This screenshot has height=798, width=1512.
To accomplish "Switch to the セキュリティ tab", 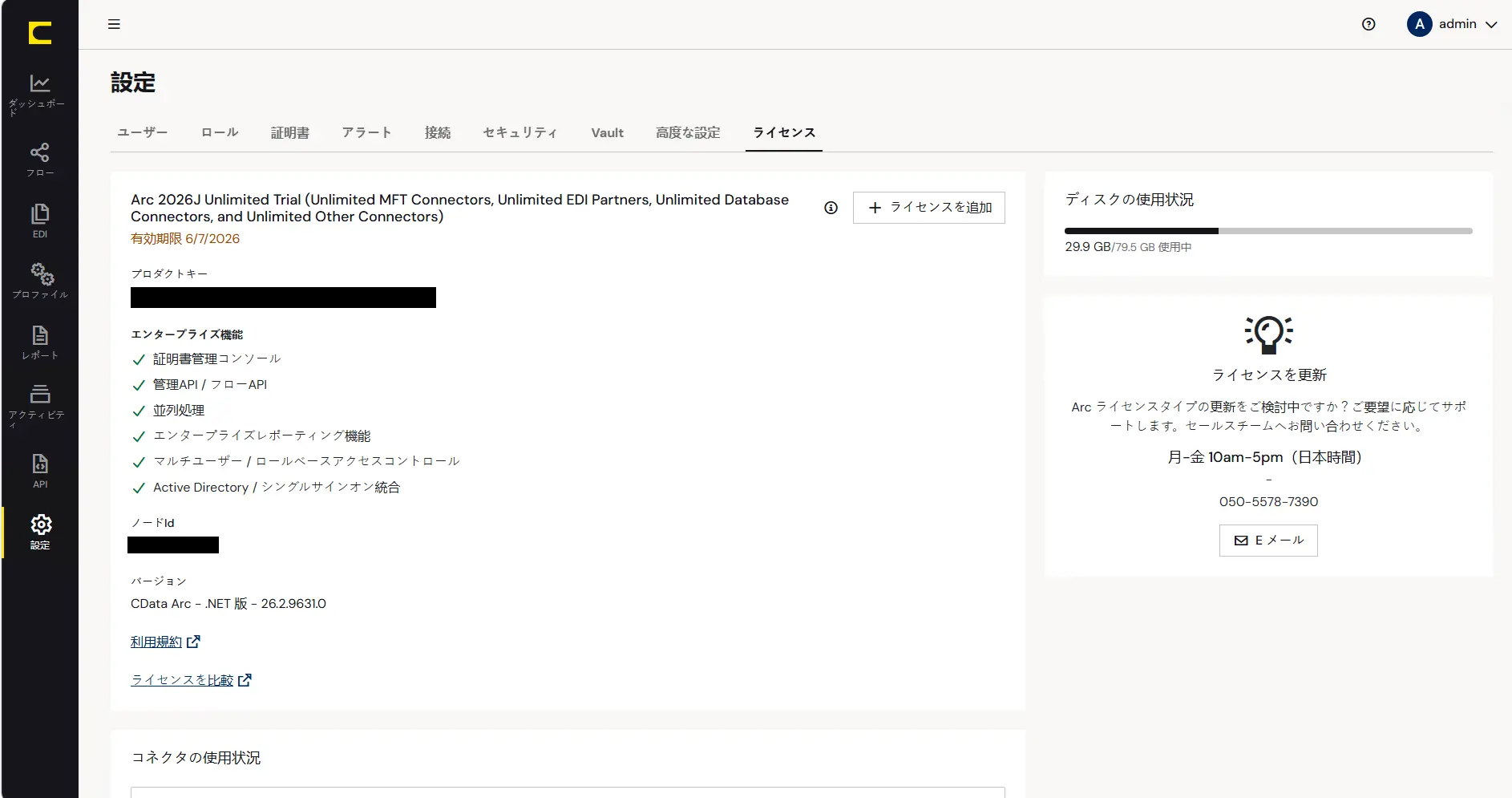I will click(x=520, y=132).
